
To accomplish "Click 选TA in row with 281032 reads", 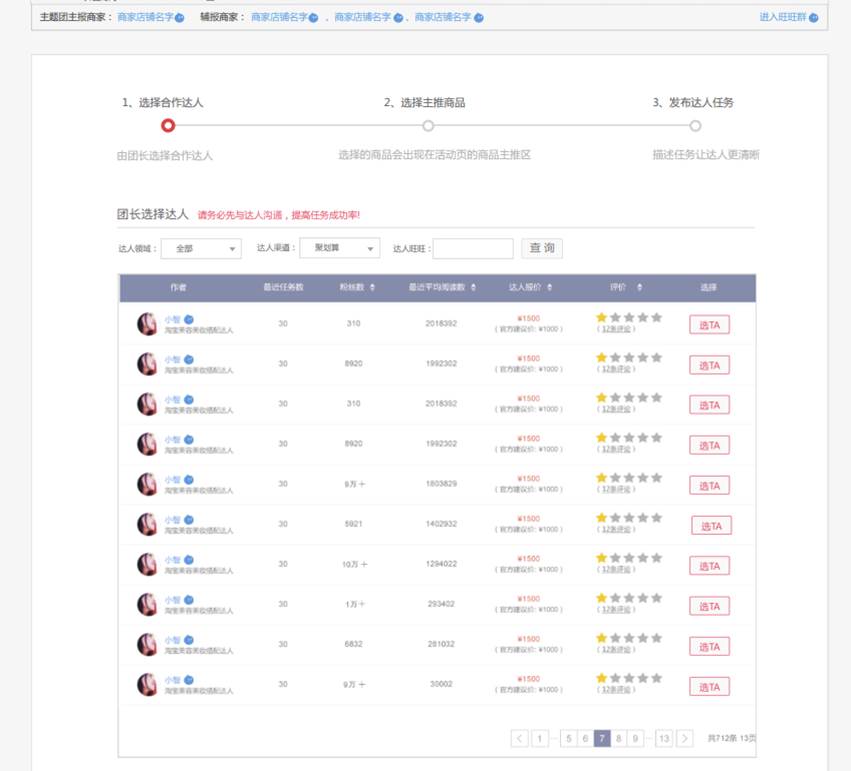I will 709,646.
